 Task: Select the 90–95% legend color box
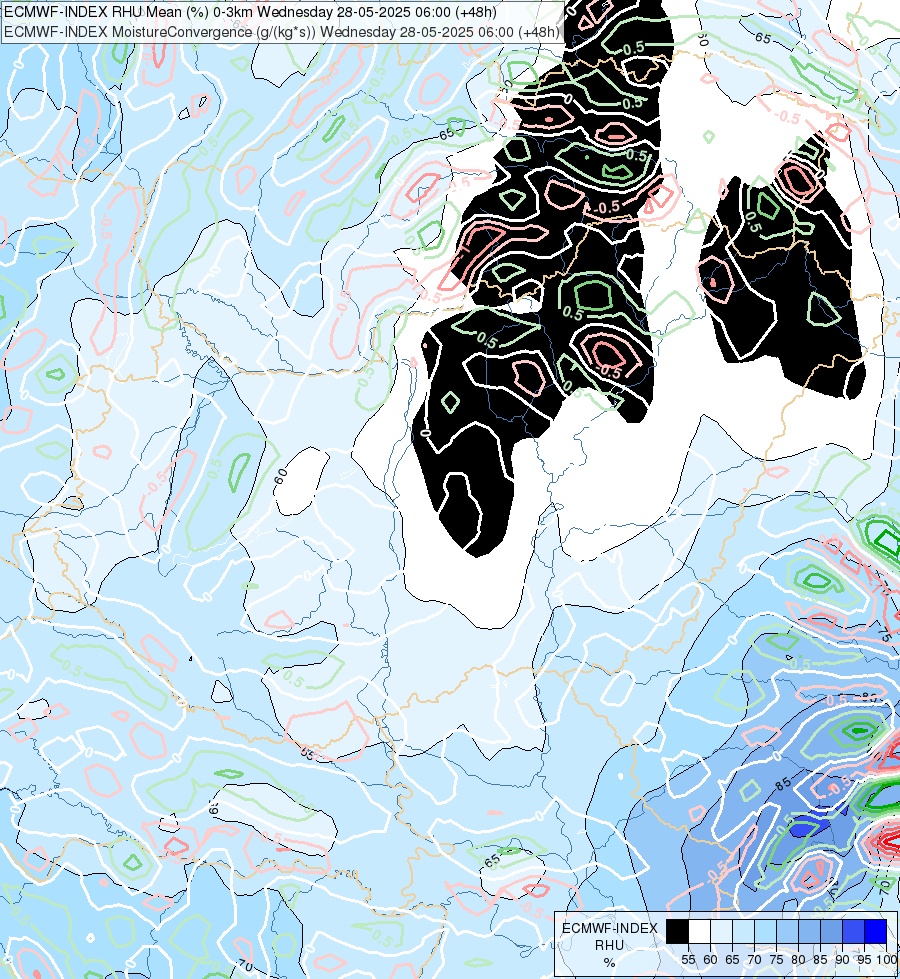tap(853, 932)
